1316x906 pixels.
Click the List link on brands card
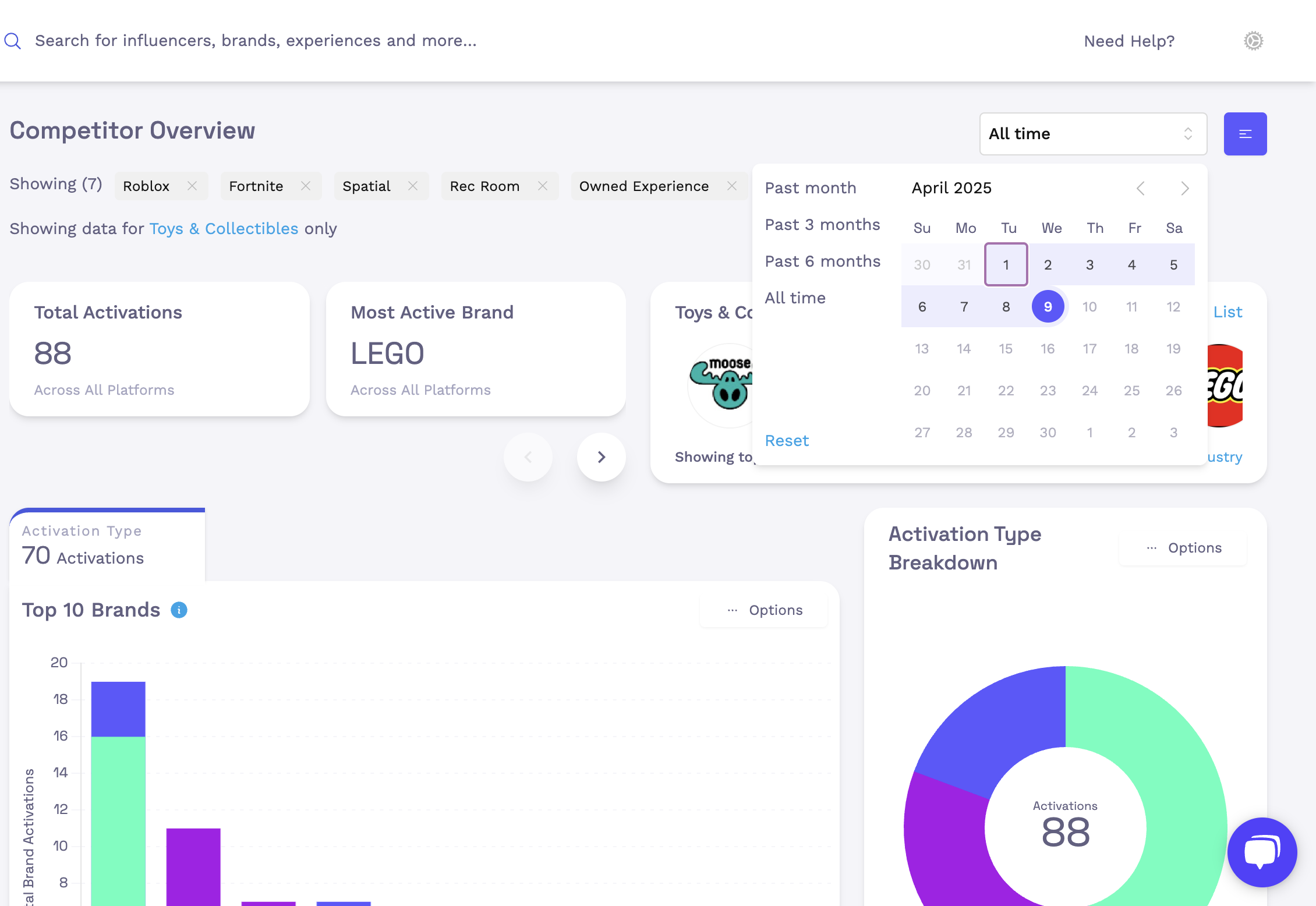tap(1227, 312)
